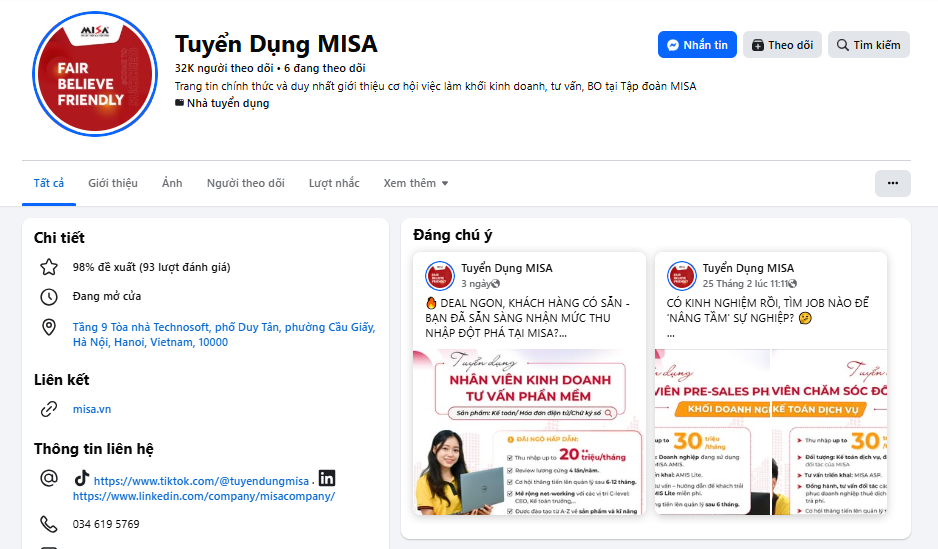
Task: Open the Tuyển Dụng MISA profile picture
Action: 95,74
